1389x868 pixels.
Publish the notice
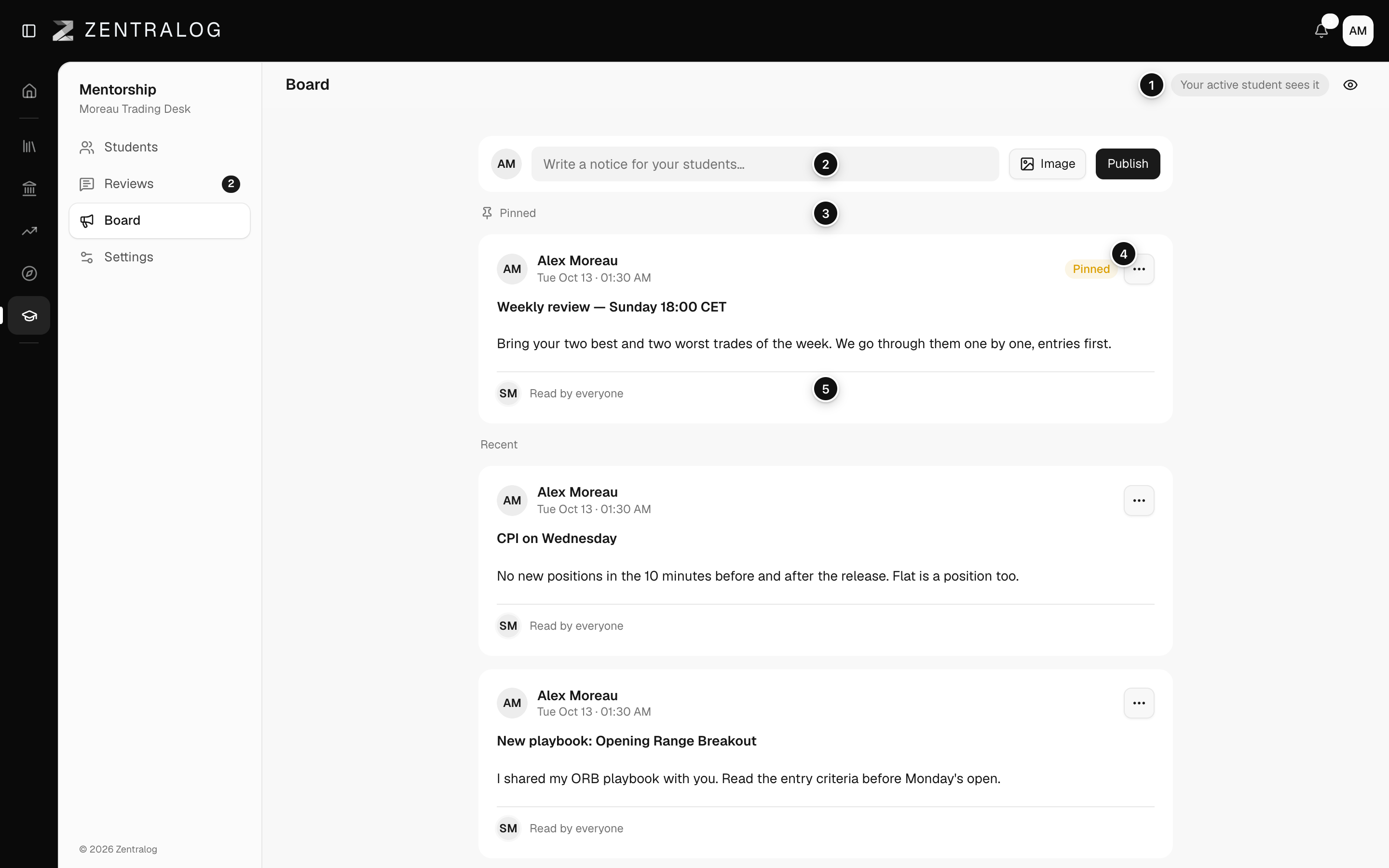point(1127,164)
